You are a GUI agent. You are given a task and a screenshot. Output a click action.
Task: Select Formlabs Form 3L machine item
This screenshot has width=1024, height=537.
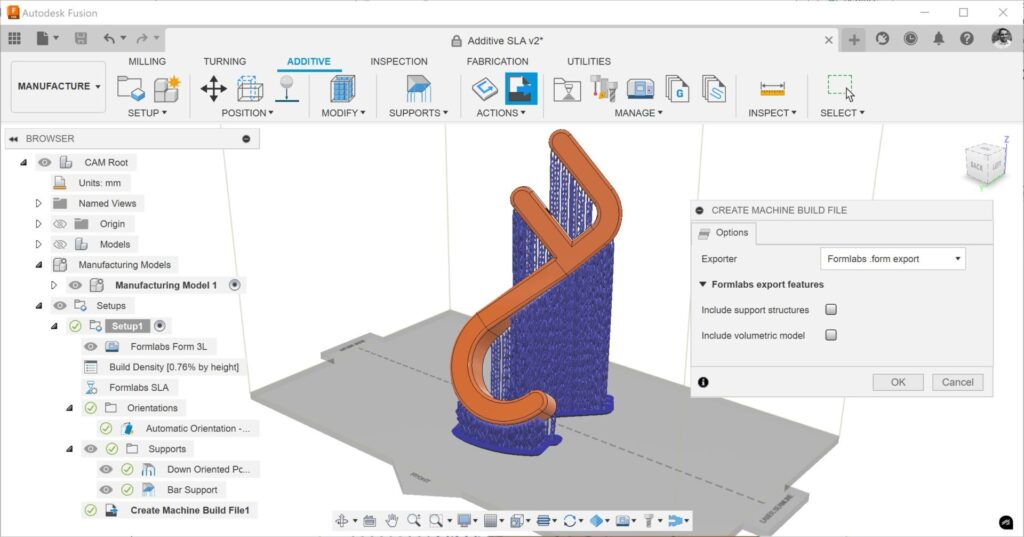click(x=168, y=346)
